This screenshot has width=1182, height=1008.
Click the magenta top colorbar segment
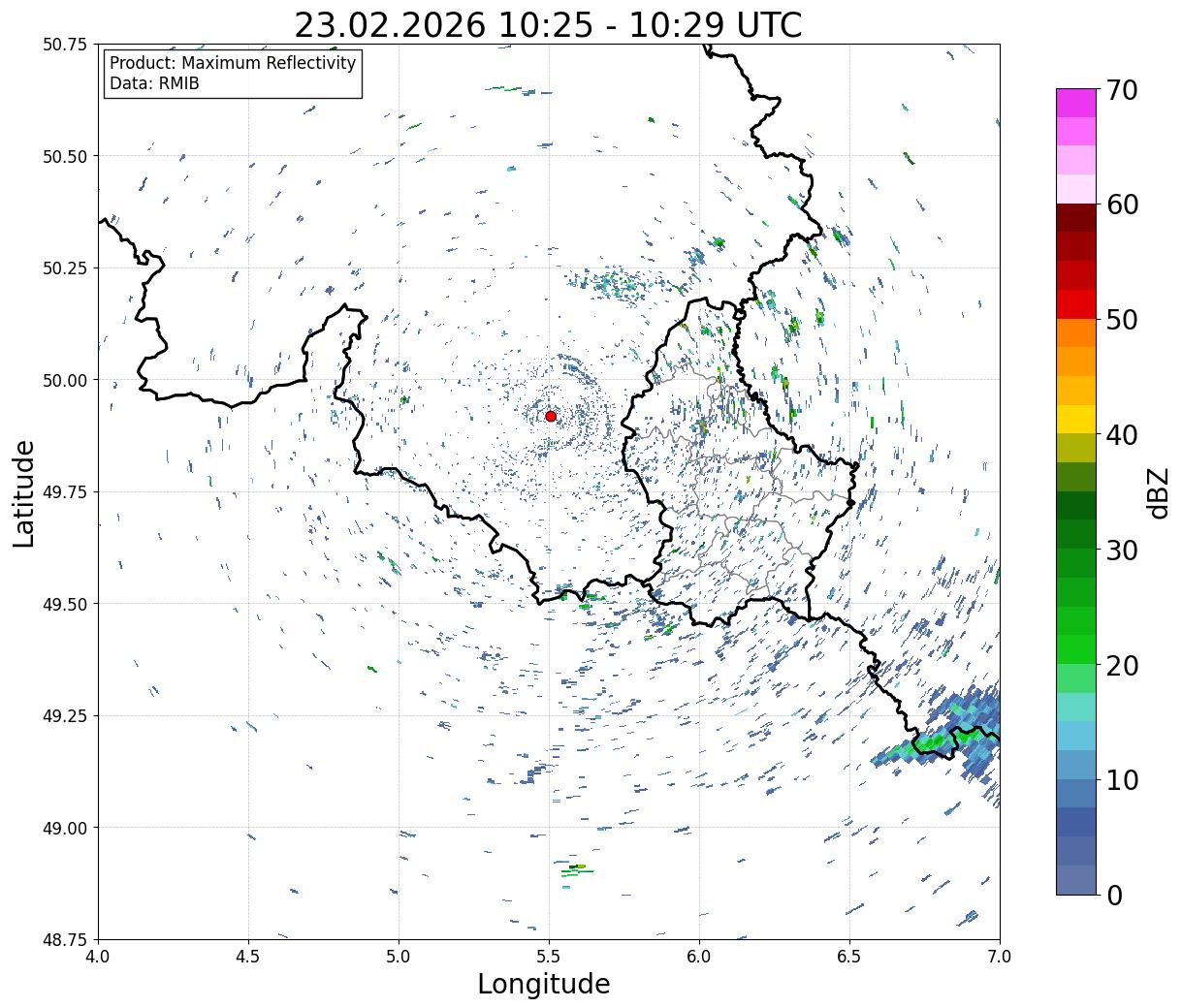click(x=1076, y=103)
